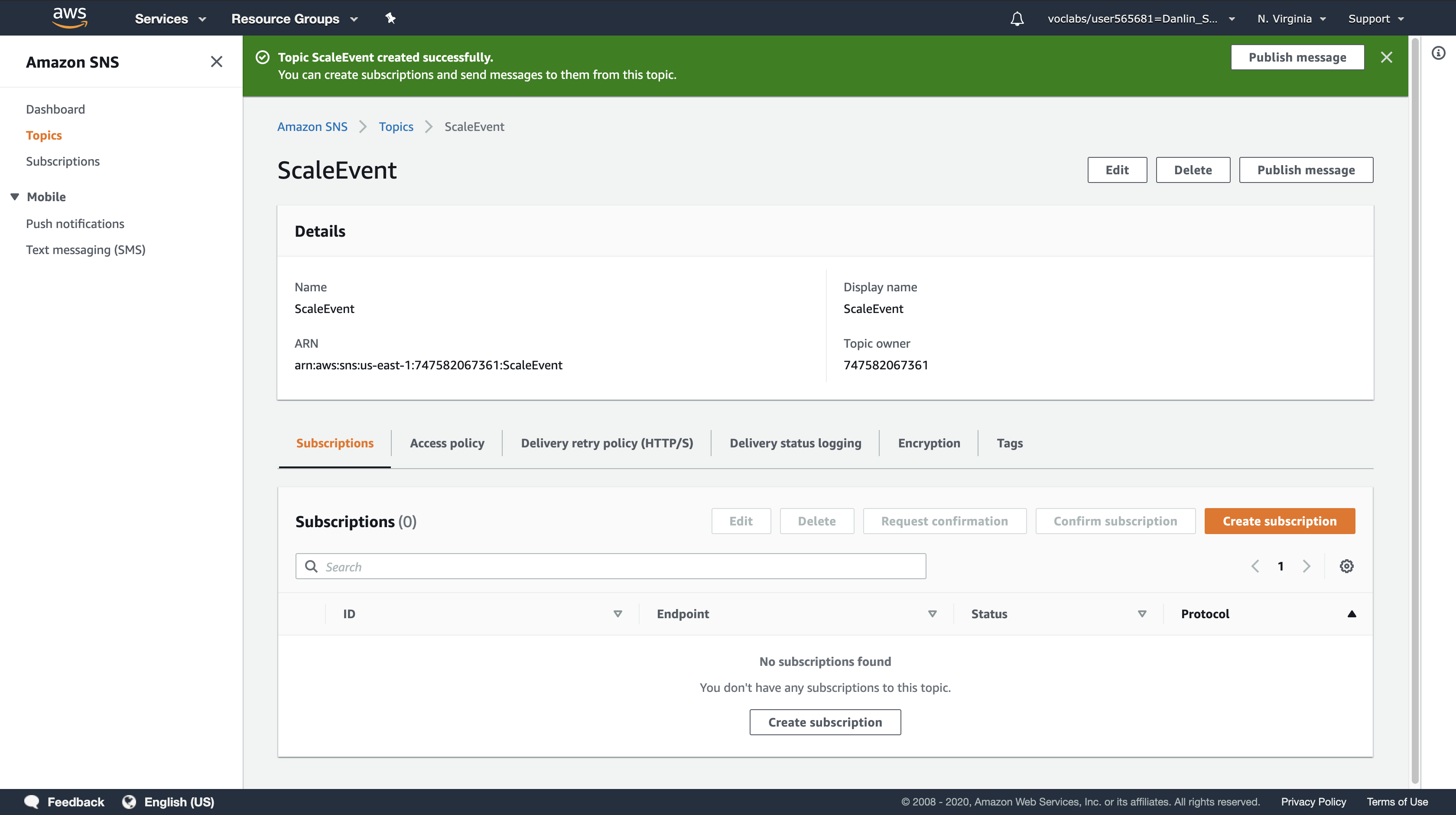
Task: Sort by the Endpoint column arrow
Action: pyautogui.click(x=932, y=614)
